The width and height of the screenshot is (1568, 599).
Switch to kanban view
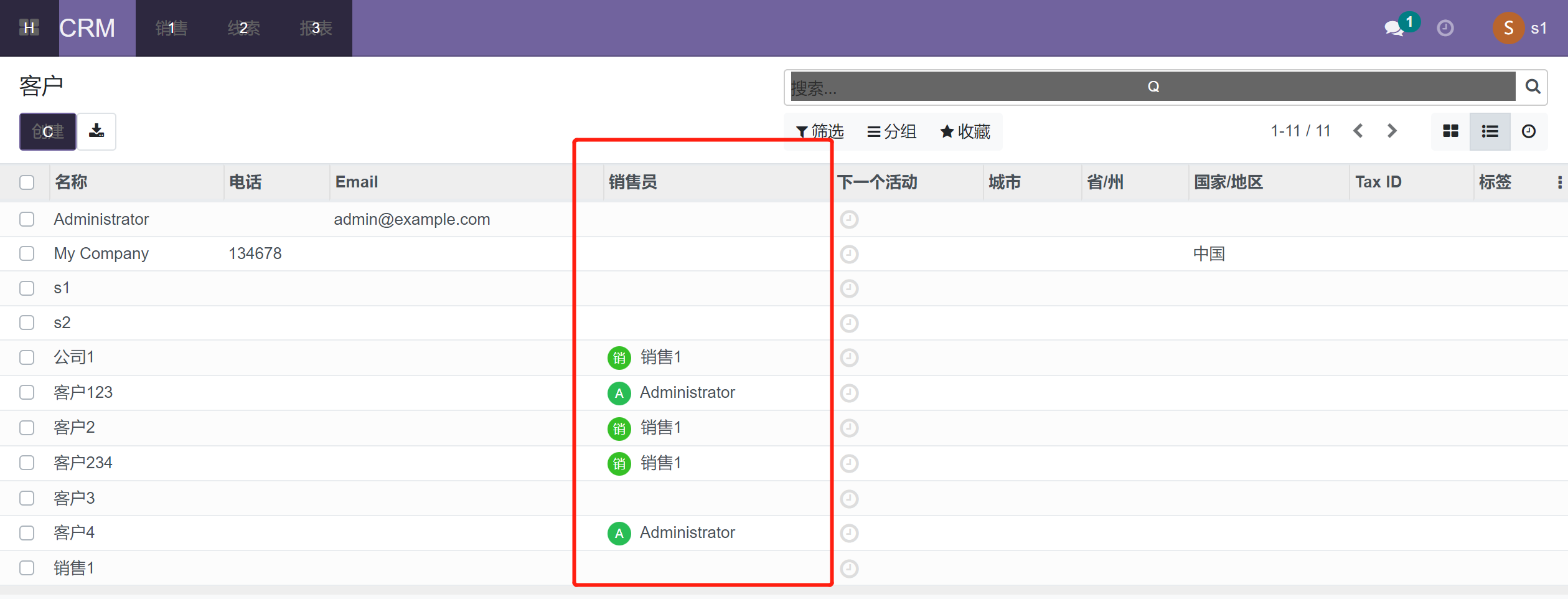click(1450, 131)
